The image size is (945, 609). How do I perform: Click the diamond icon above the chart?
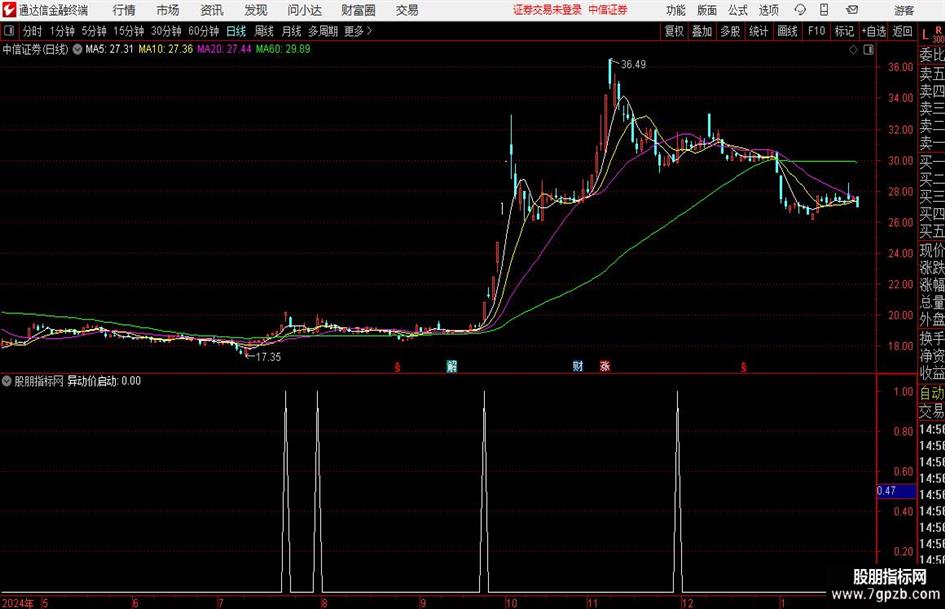pyautogui.click(x=853, y=50)
